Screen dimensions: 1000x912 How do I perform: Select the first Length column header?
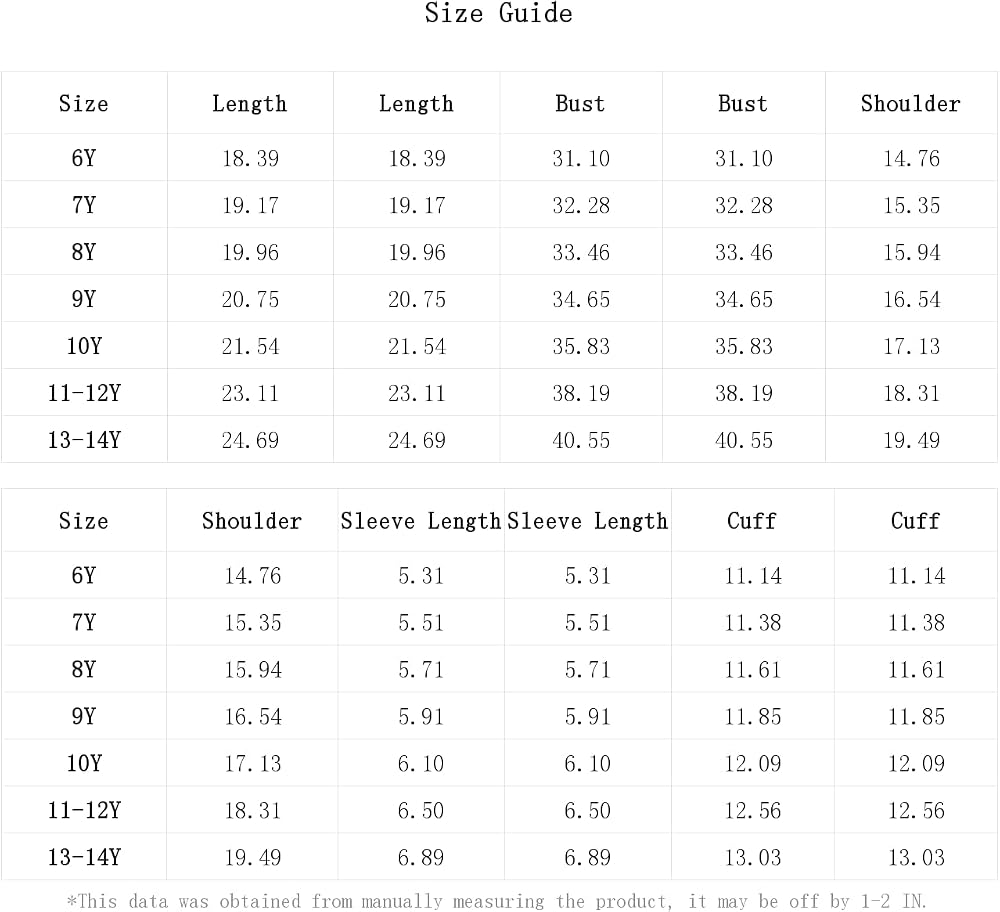249,103
